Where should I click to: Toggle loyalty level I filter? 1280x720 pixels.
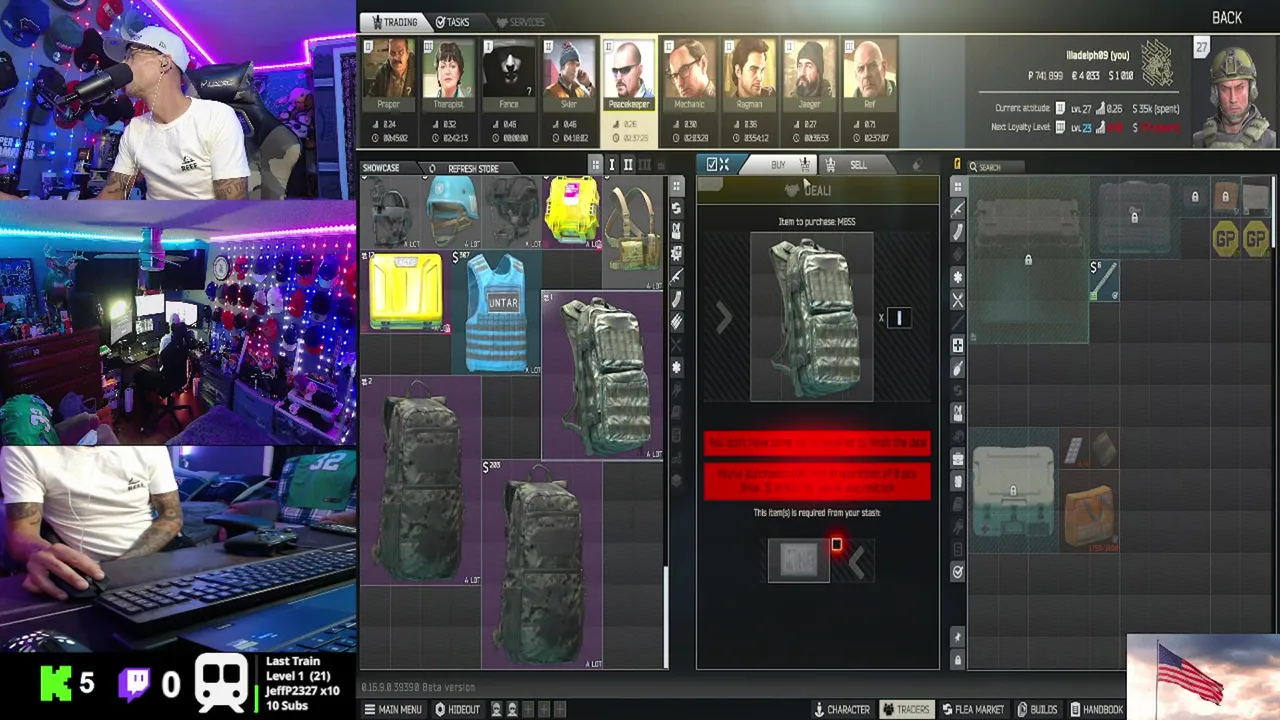(x=612, y=165)
